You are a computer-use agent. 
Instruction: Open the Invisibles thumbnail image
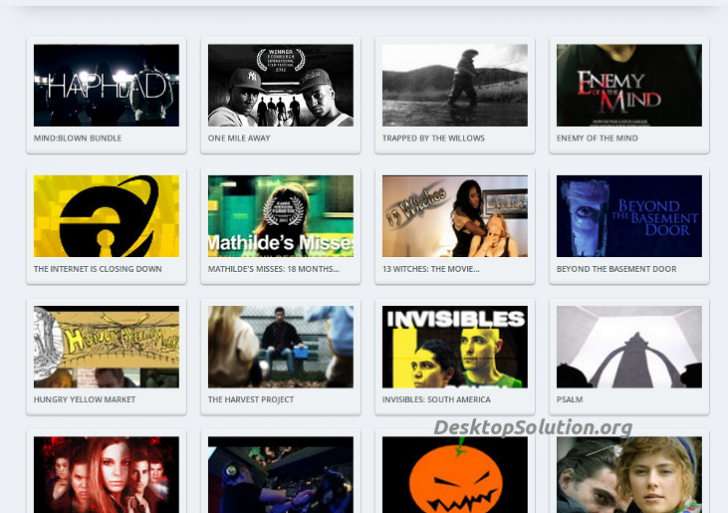[x=455, y=347]
